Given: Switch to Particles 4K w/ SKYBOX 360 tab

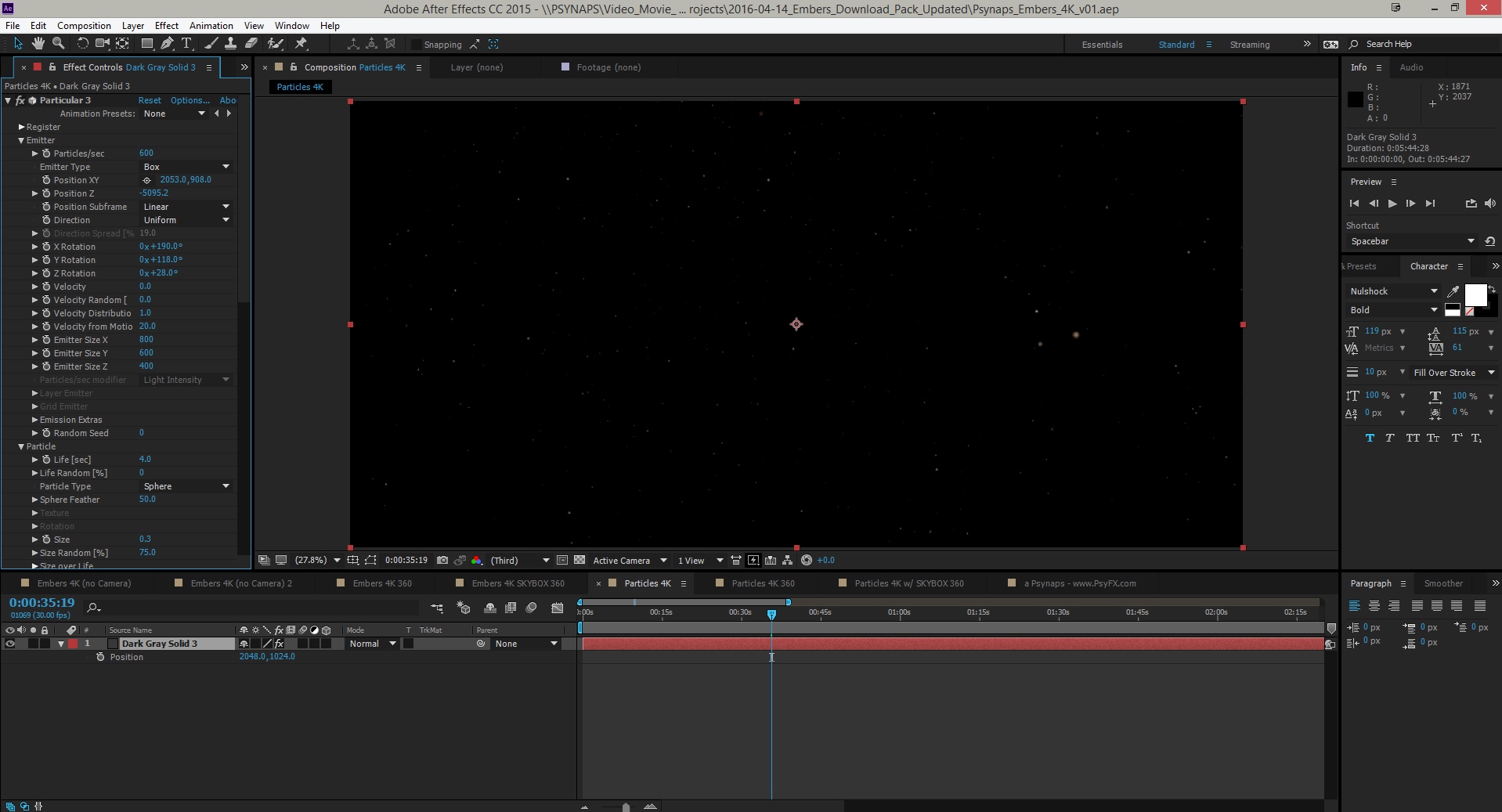Looking at the screenshot, I should 908,583.
